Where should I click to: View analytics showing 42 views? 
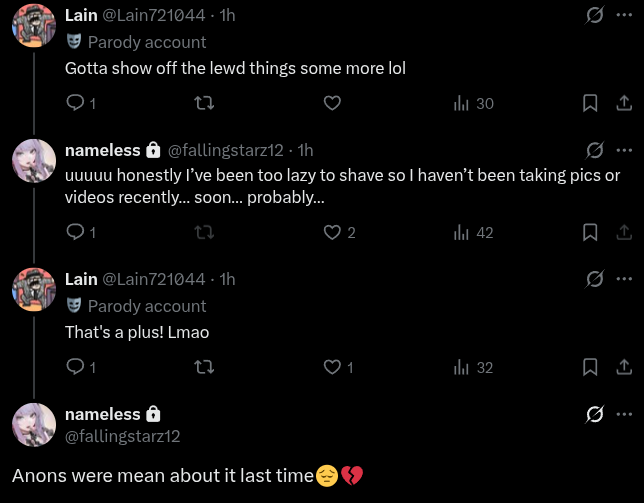tap(474, 232)
